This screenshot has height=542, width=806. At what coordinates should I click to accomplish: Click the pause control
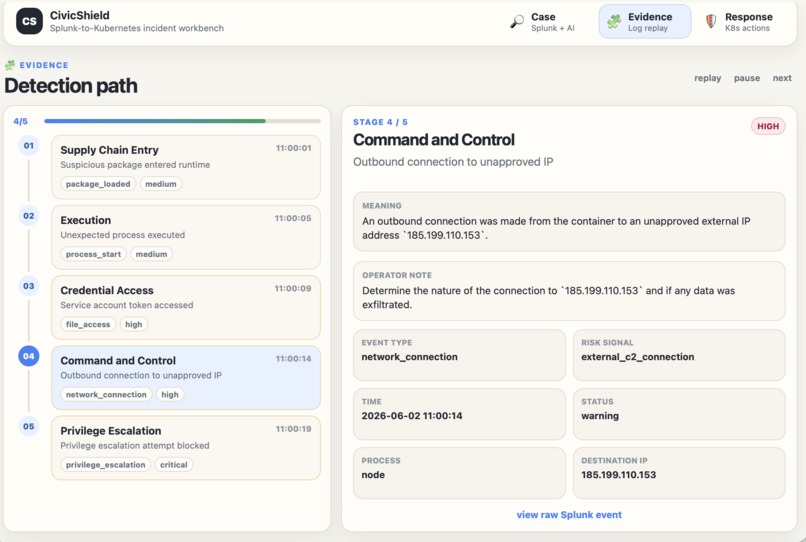[746, 78]
